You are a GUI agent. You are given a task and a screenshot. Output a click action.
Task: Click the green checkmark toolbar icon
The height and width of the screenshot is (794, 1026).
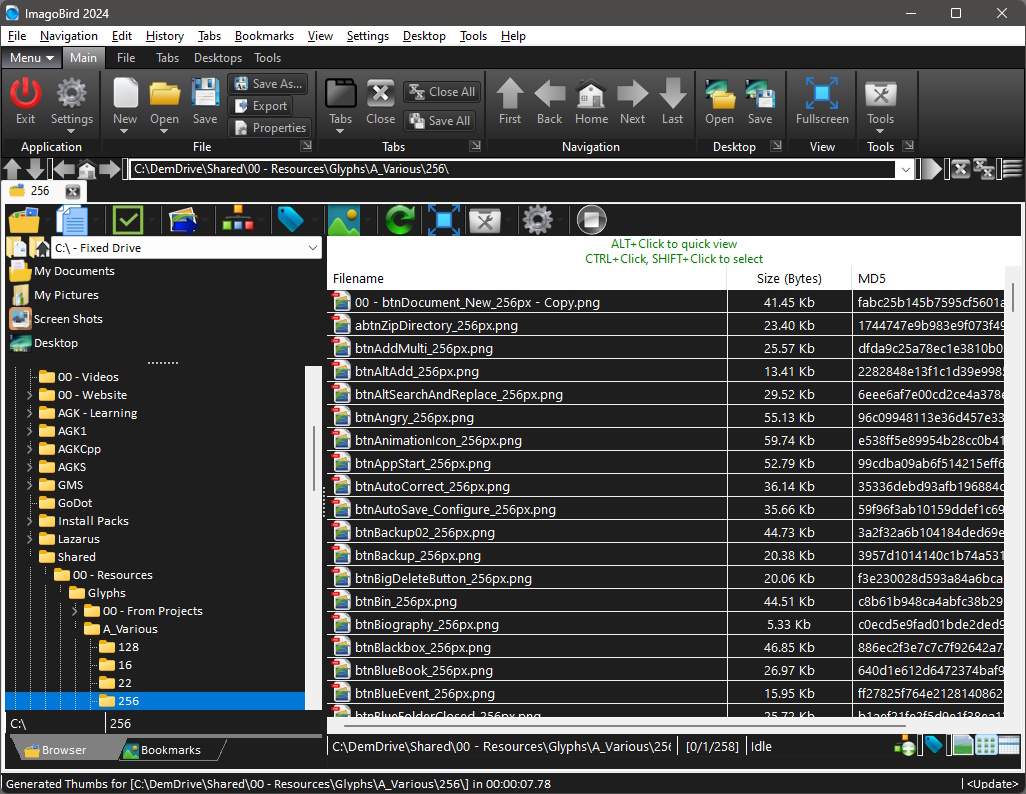point(128,220)
